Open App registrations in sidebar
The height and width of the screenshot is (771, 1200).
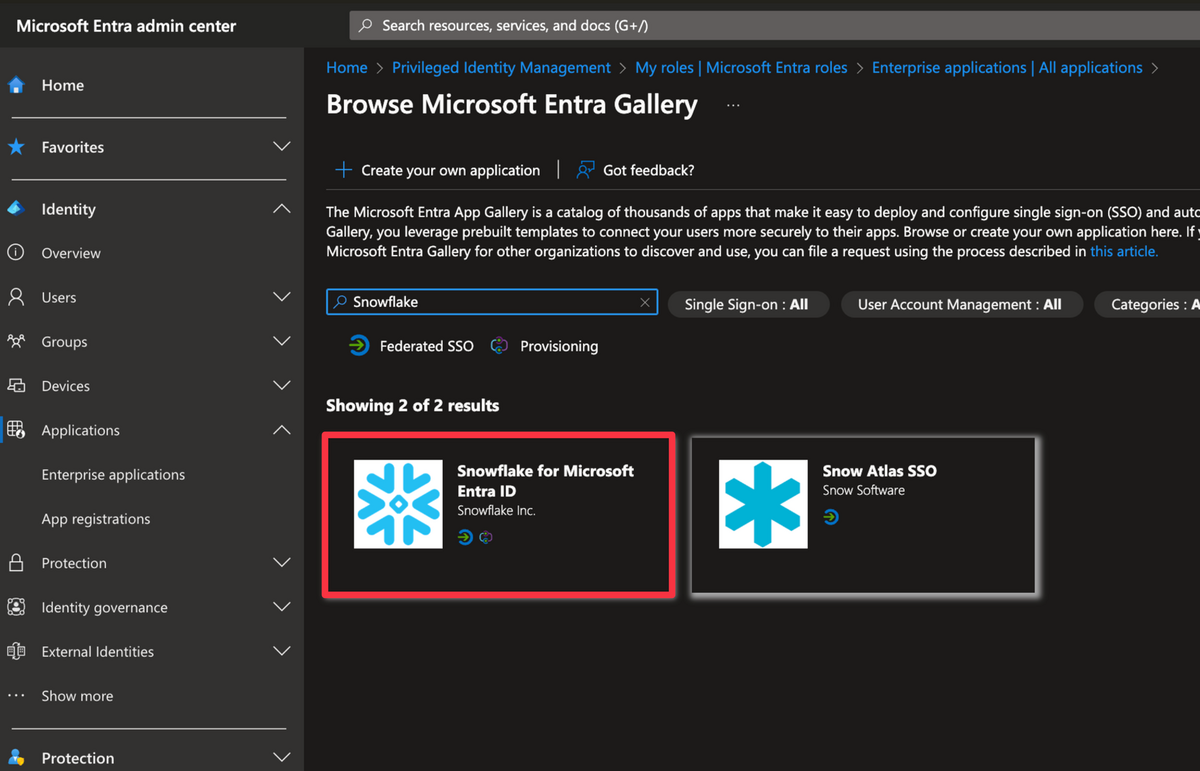(96, 519)
